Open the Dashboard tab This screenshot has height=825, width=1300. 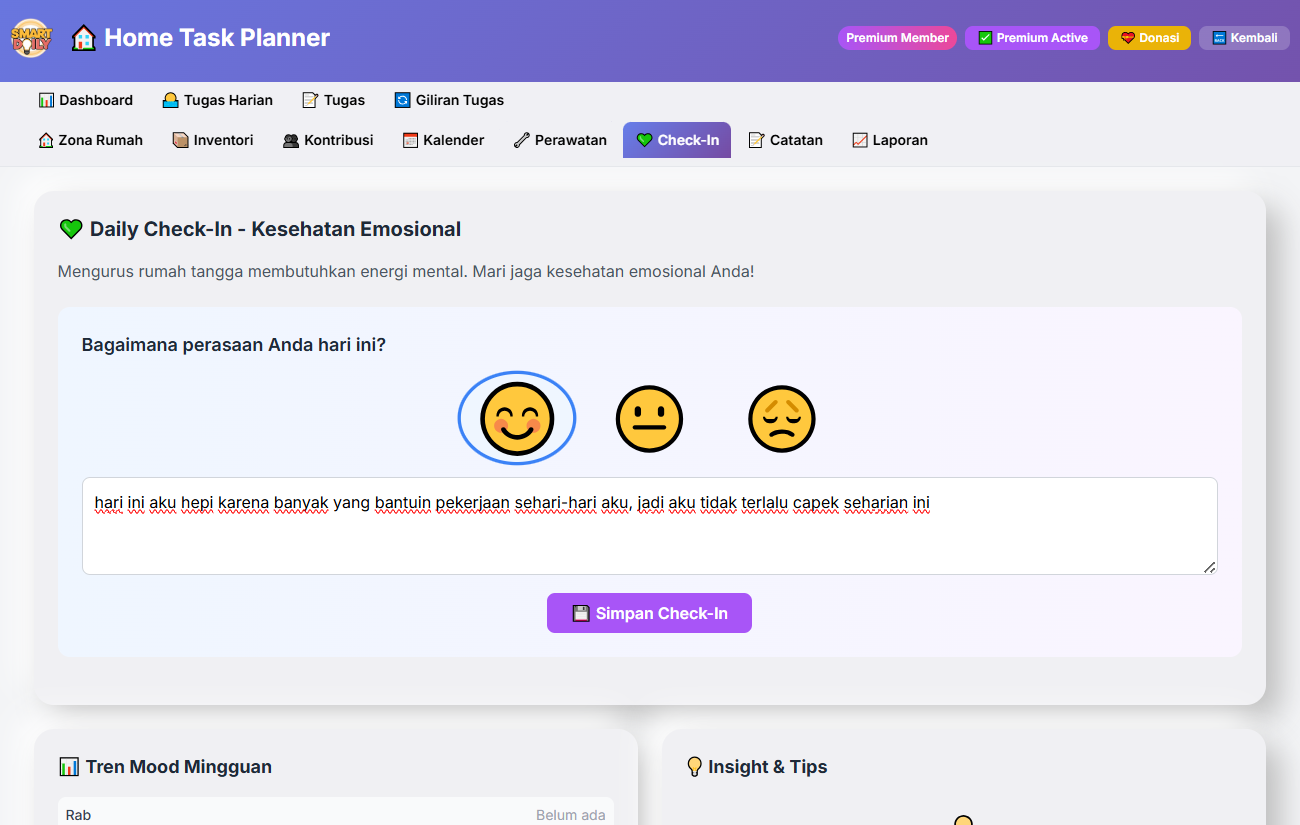coord(86,100)
